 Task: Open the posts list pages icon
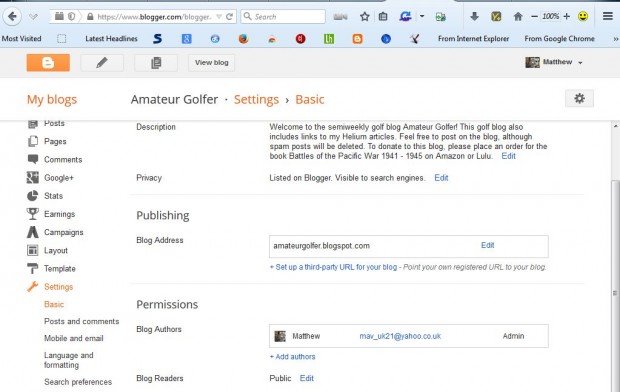[x=156, y=62]
